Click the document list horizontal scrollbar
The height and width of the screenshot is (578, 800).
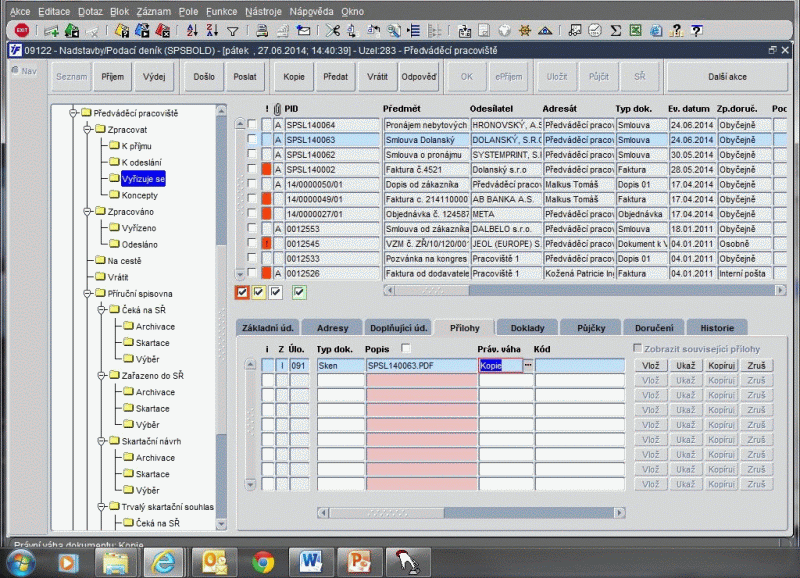point(585,290)
